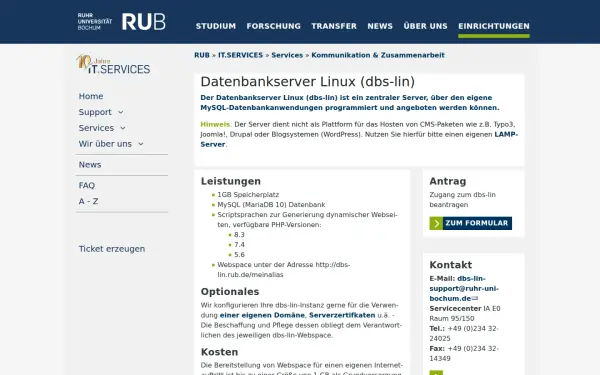Click the Kontakt heading

click(451, 265)
